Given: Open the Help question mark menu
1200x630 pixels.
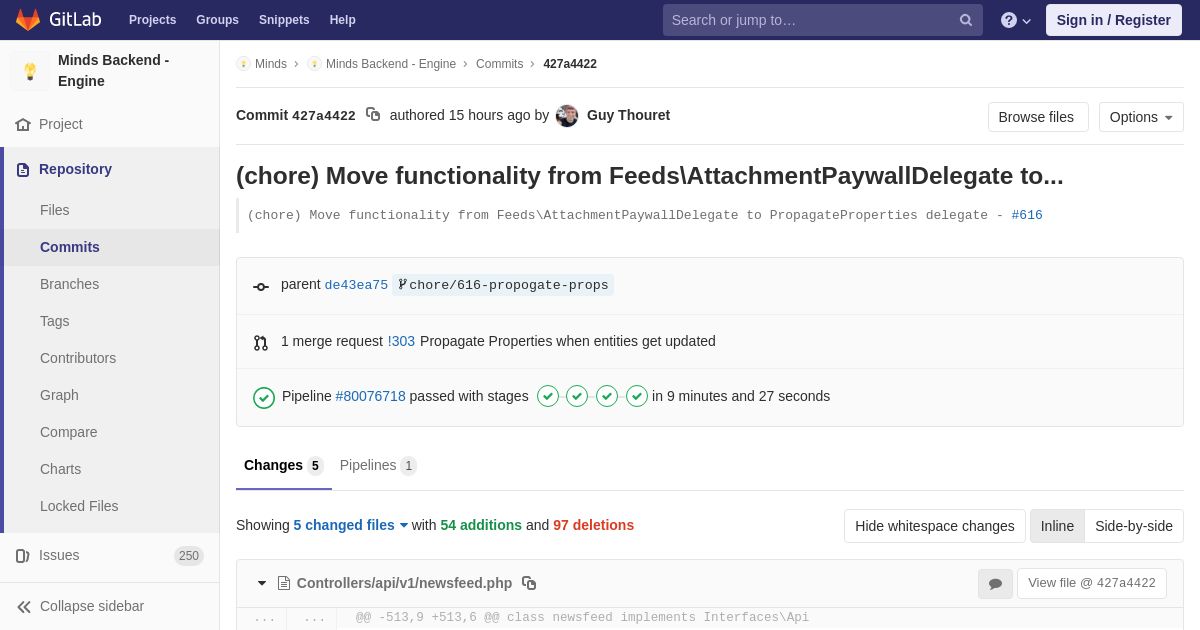Looking at the screenshot, I should click(x=1016, y=20).
